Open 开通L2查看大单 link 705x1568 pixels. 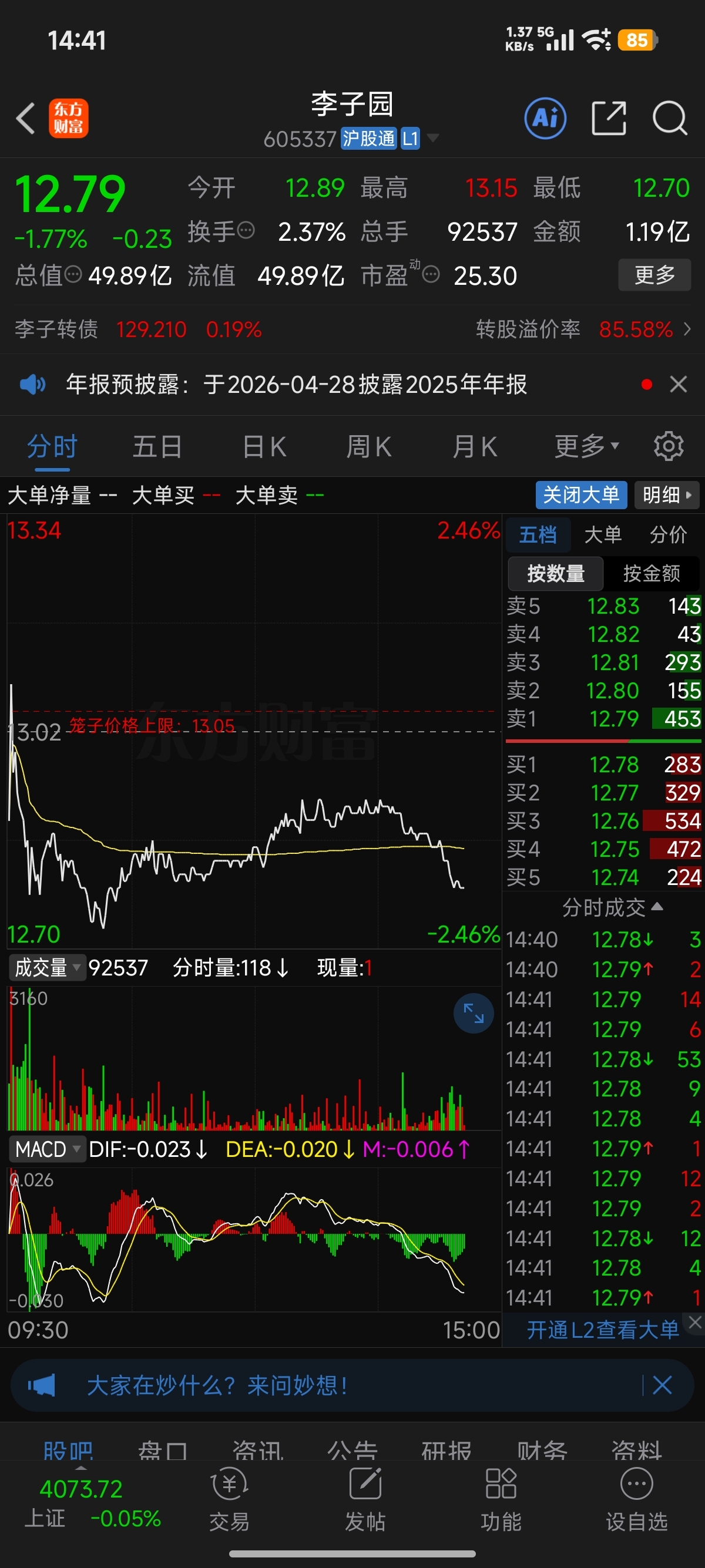[x=602, y=1330]
